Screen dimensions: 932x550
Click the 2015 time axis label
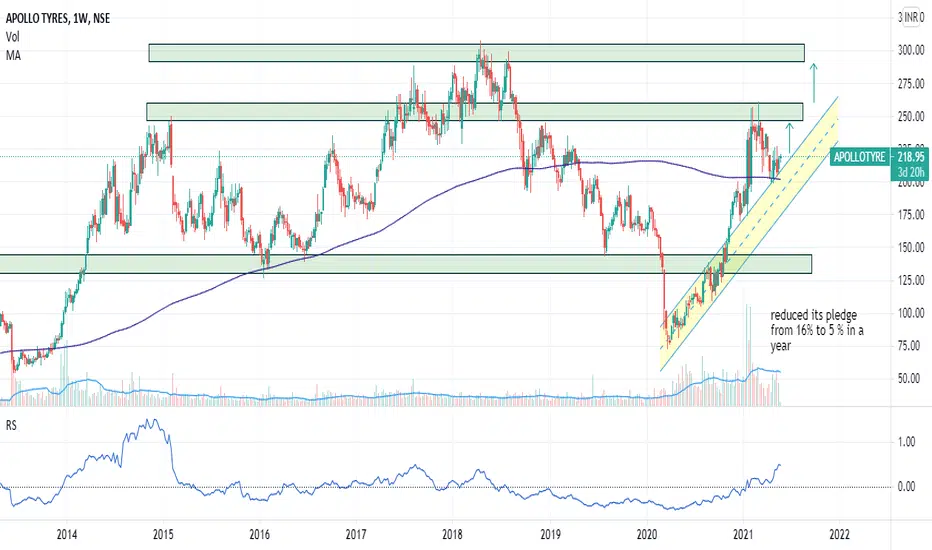(x=163, y=535)
